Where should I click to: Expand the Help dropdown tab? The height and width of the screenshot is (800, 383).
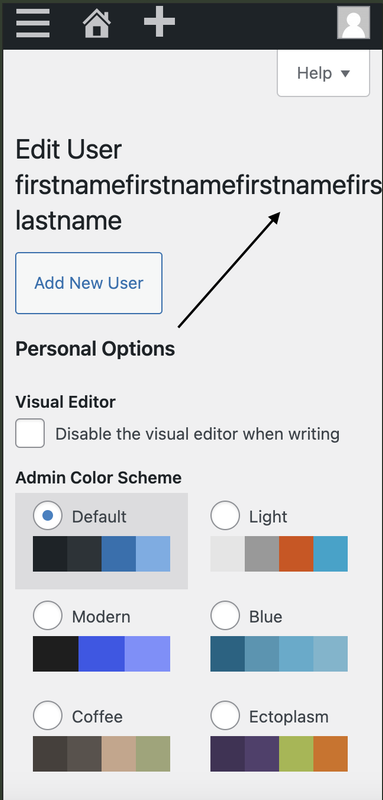pos(323,73)
